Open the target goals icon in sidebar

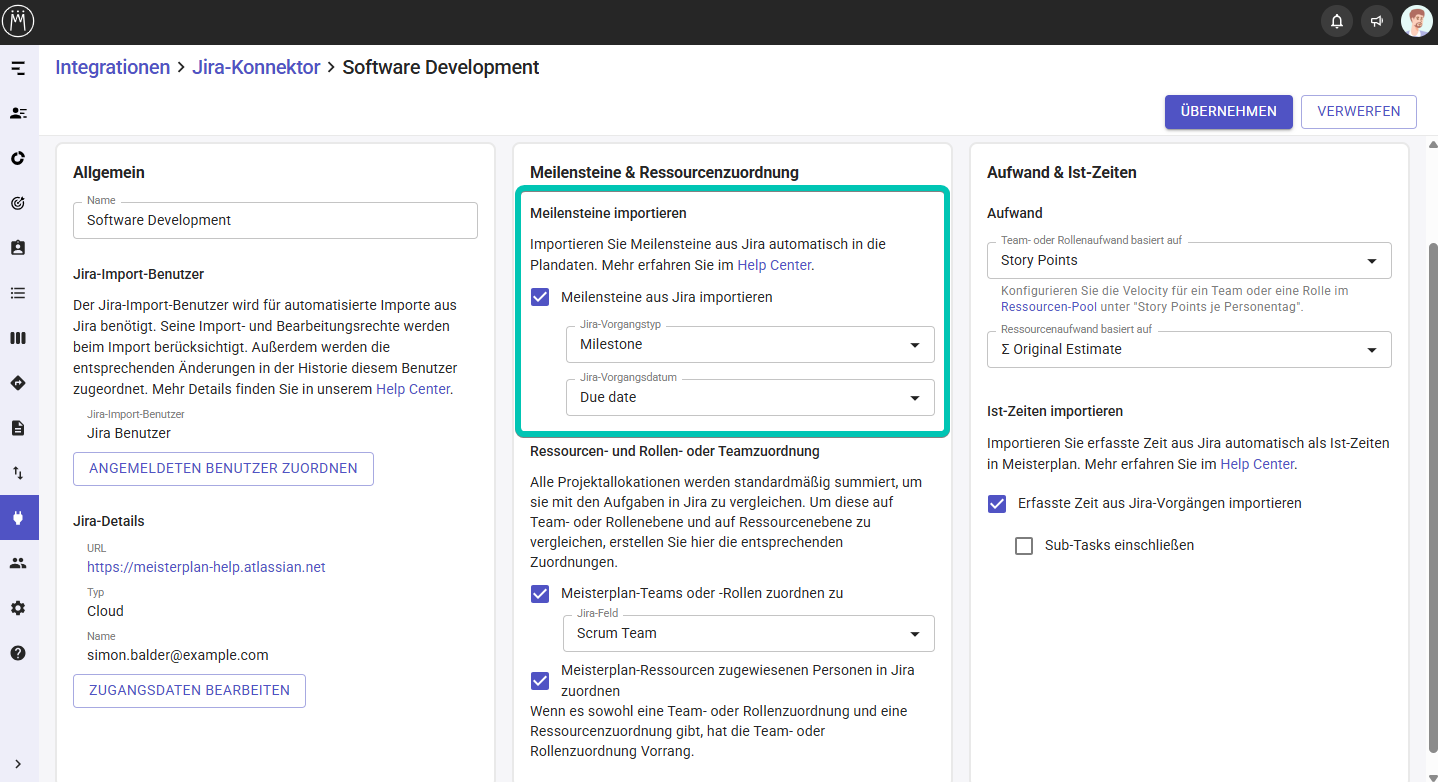click(x=18, y=203)
